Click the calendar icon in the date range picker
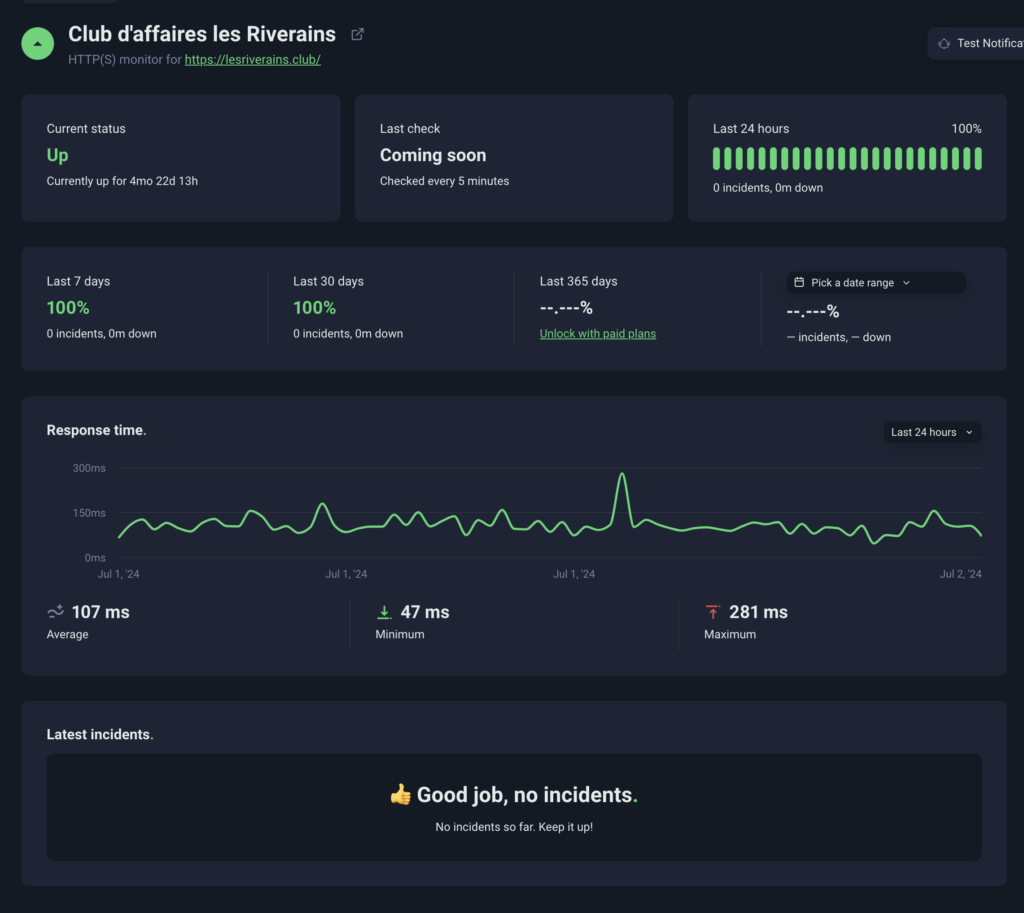The height and width of the screenshot is (913, 1024). pos(799,283)
